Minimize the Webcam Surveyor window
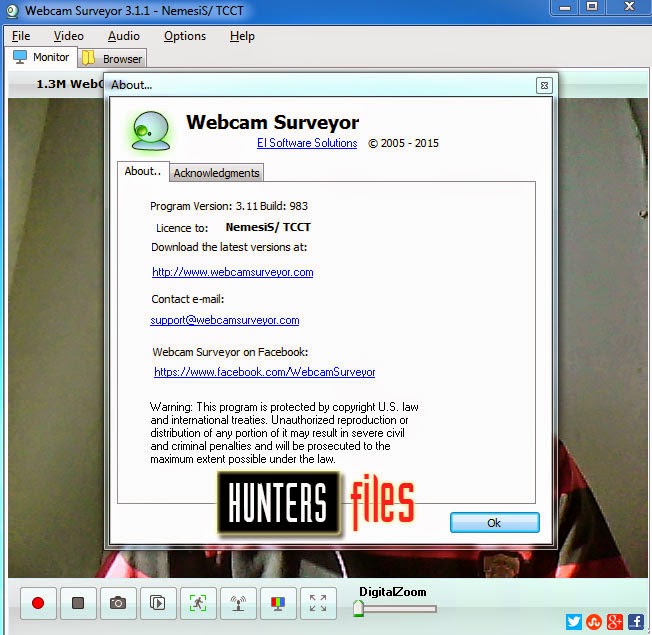652x635 pixels. coord(565,7)
